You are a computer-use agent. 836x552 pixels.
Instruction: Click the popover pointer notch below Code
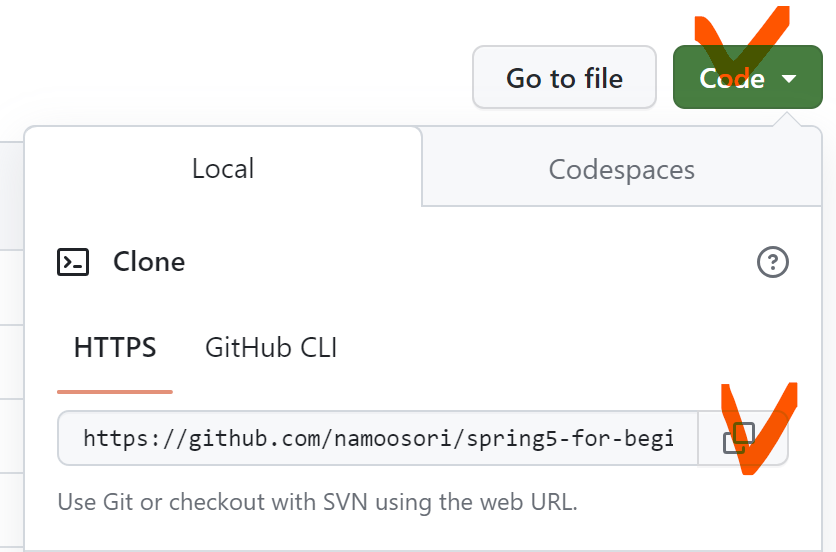point(786,119)
